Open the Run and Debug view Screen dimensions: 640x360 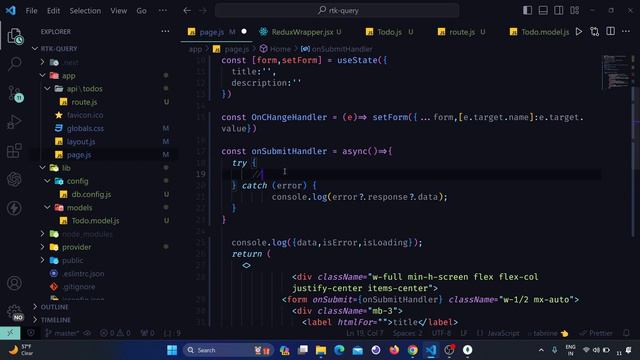(15, 122)
